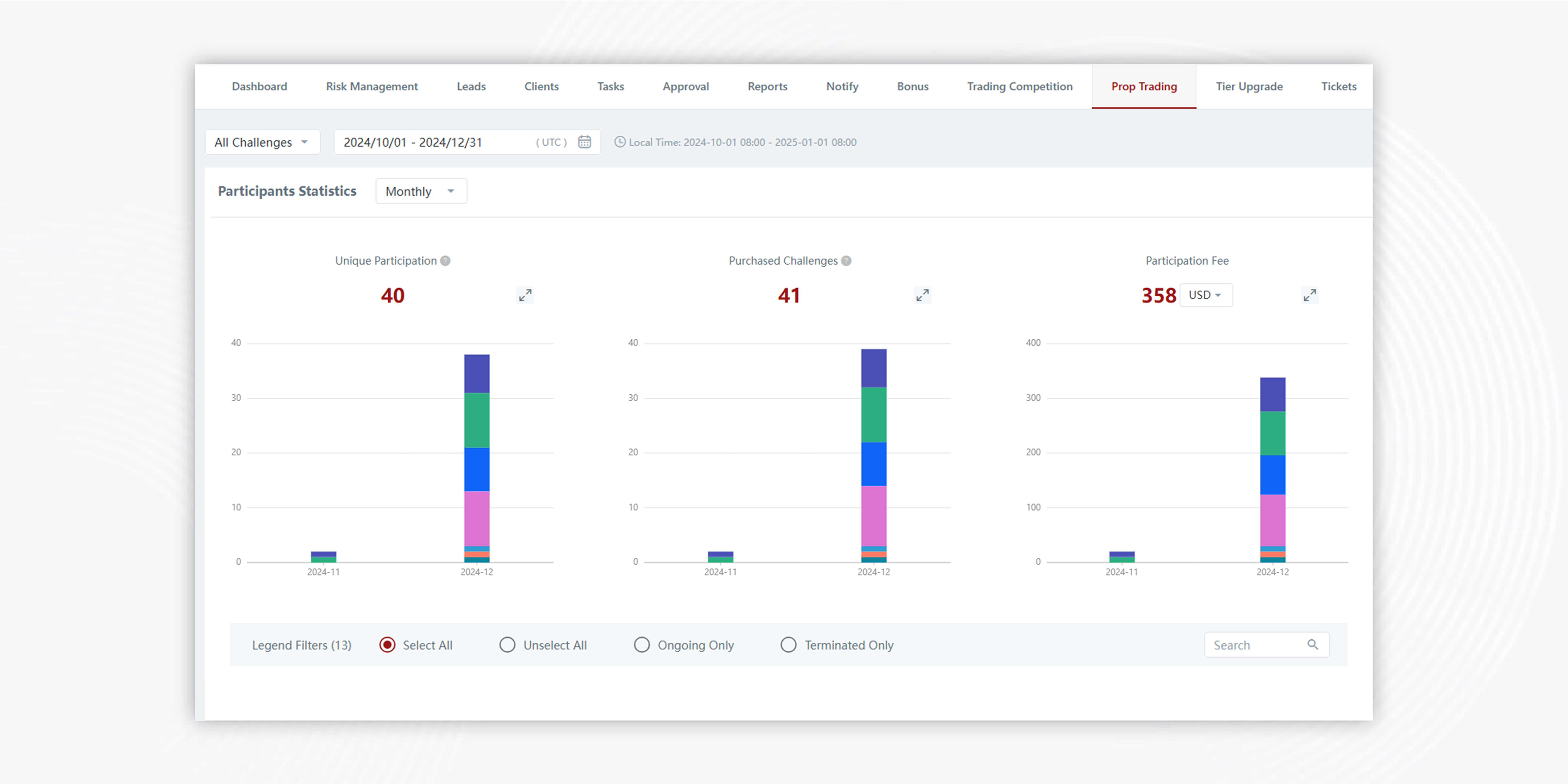Choose the Ongoing Only radio button
Image resolution: width=1568 pixels, height=784 pixels.
[642, 645]
